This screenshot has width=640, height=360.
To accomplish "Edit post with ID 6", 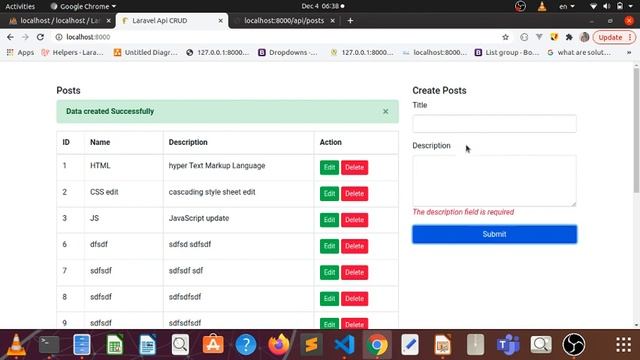I will pyautogui.click(x=329, y=246).
